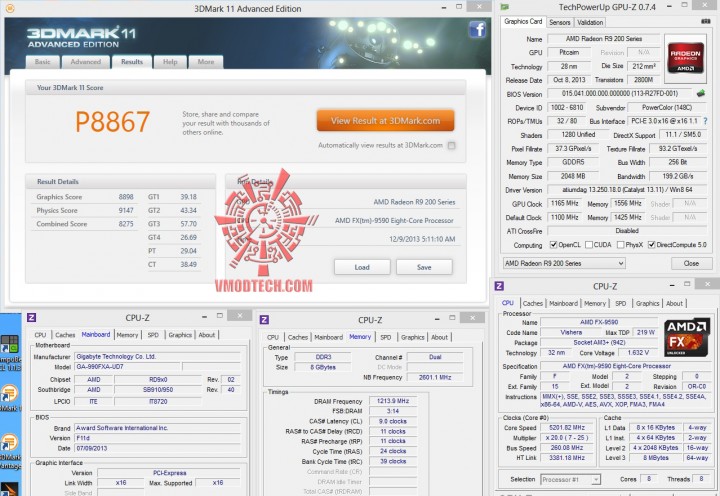Save the BIOS using the green chip icon

(x=701, y=93)
